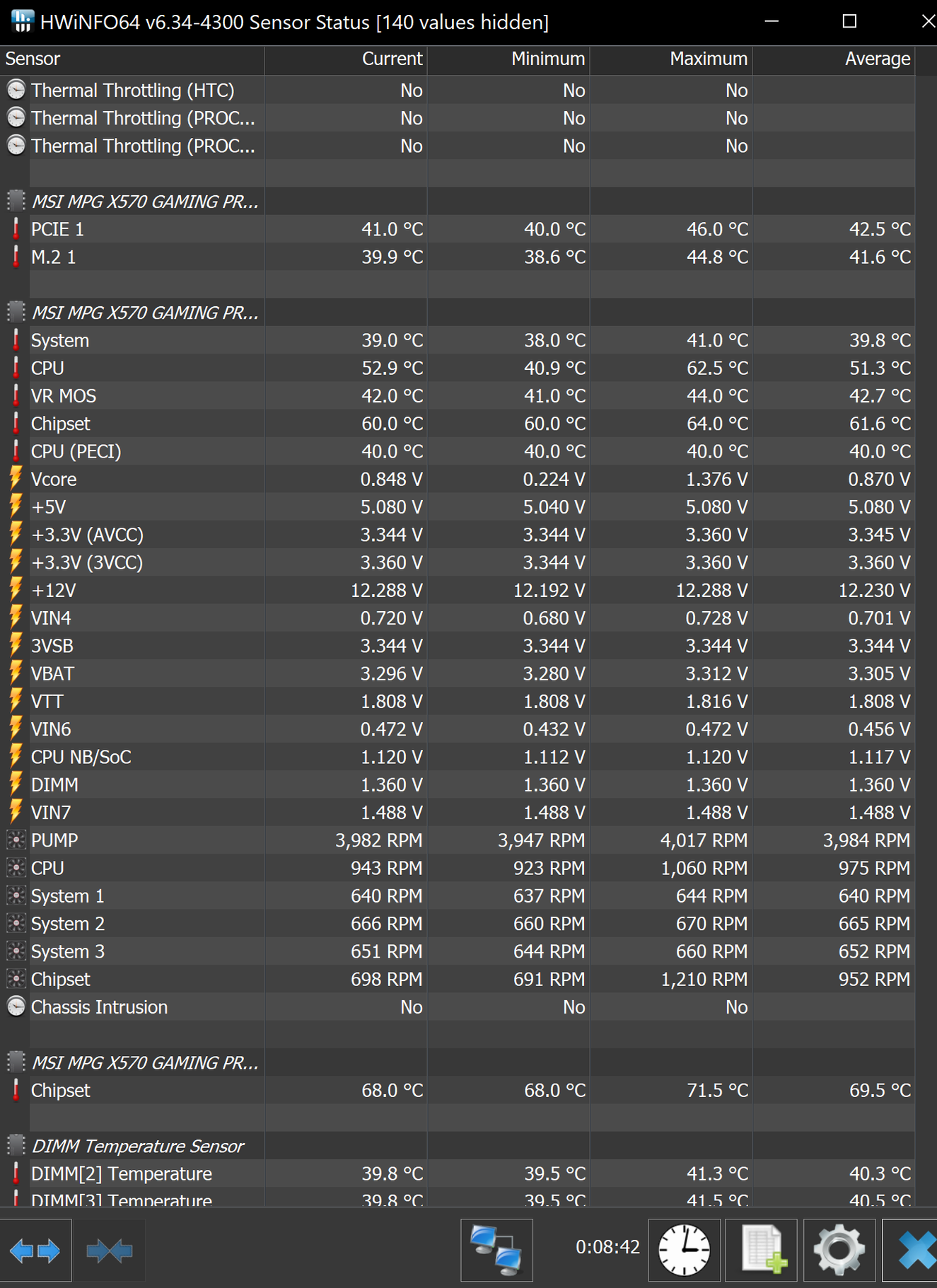Select the +5V sensor row label
The height and width of the screenshot is (1288, 937).
pyautogui.click(x=49, y=507)
